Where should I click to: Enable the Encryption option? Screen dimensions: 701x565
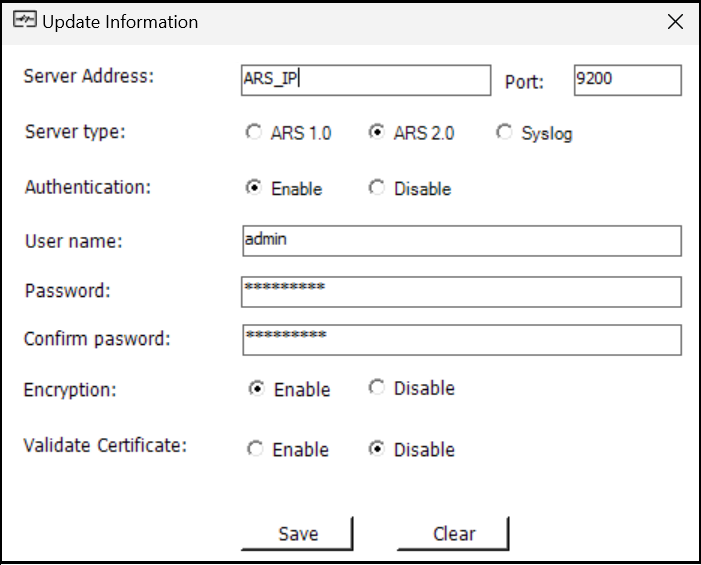point(256,389)
